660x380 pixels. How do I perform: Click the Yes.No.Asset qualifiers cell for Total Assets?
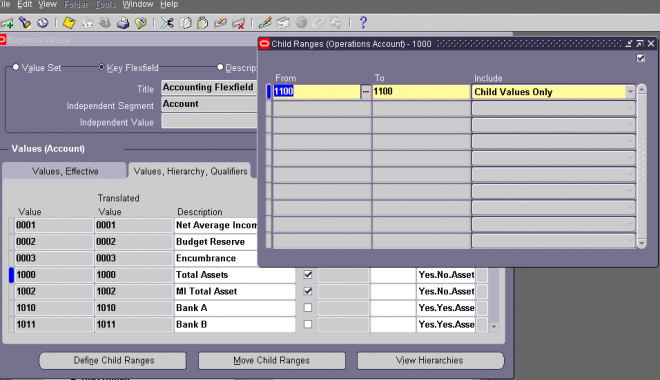click(446, 275)
